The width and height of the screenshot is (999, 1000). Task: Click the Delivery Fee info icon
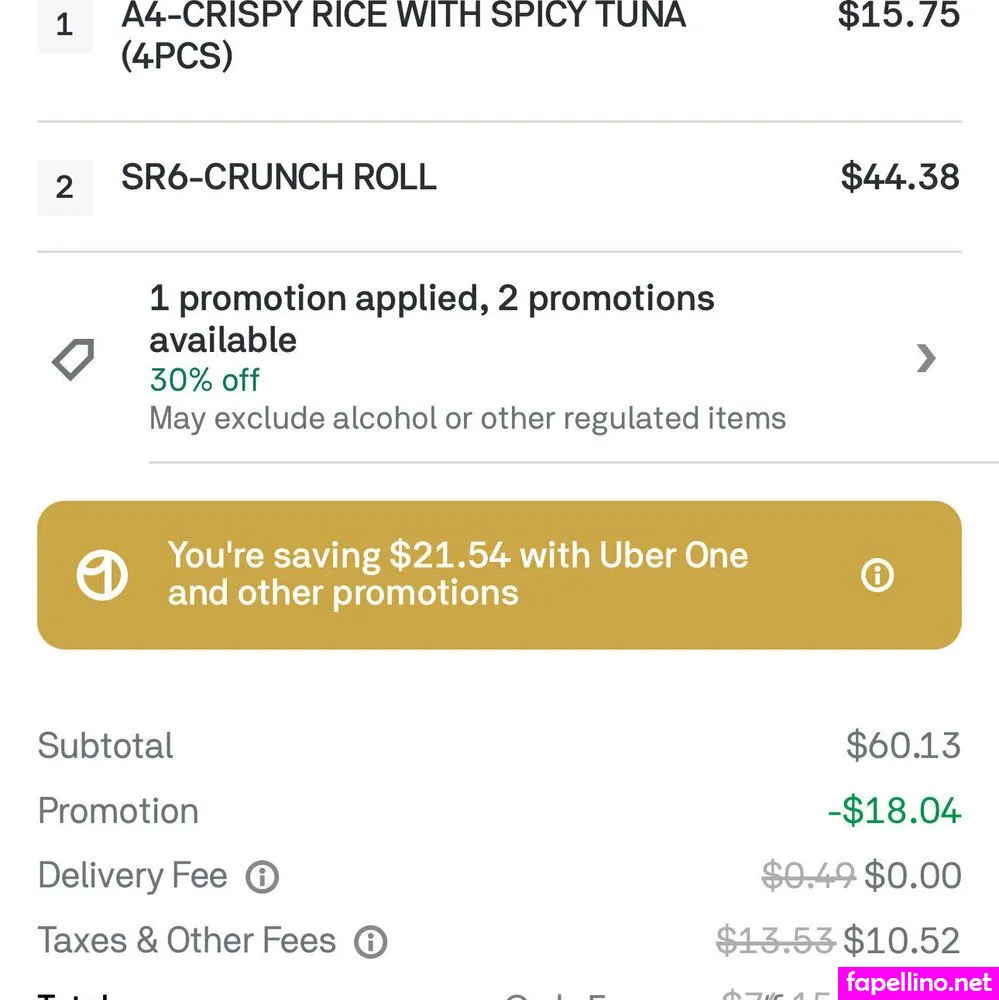(262, 877)
